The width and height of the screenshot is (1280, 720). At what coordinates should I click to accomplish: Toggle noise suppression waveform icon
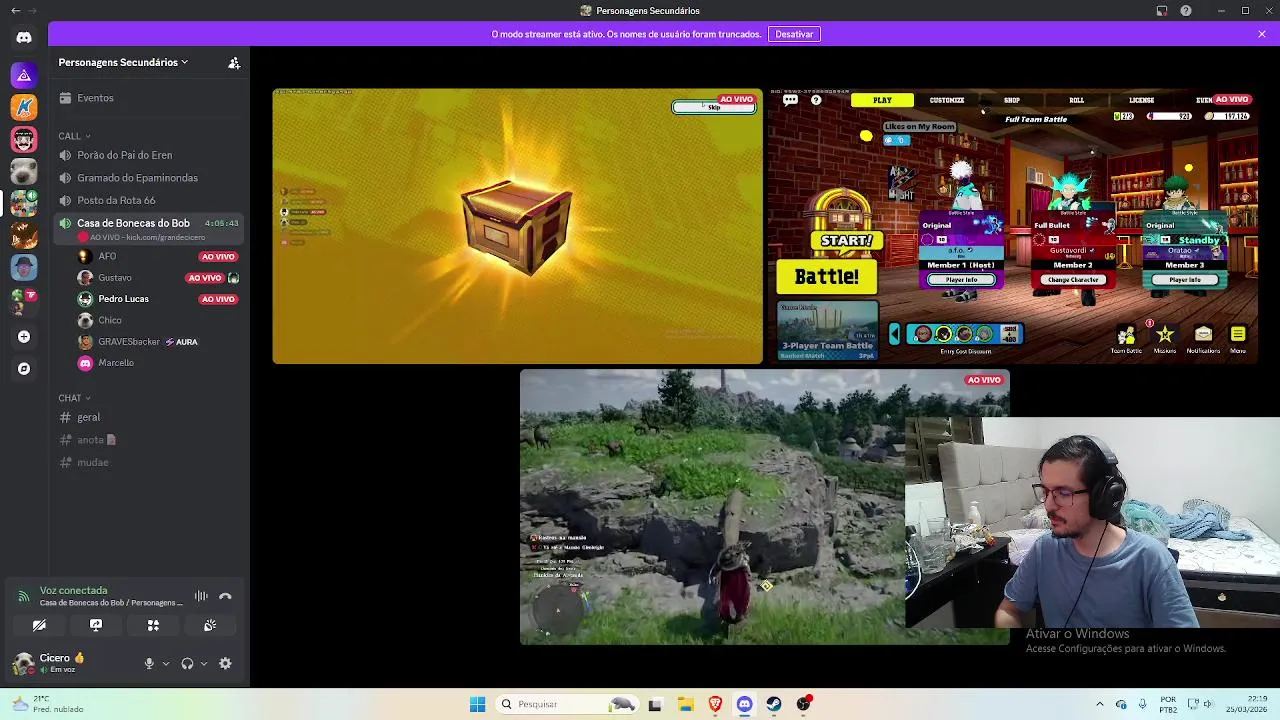click(x=201, y=596)
